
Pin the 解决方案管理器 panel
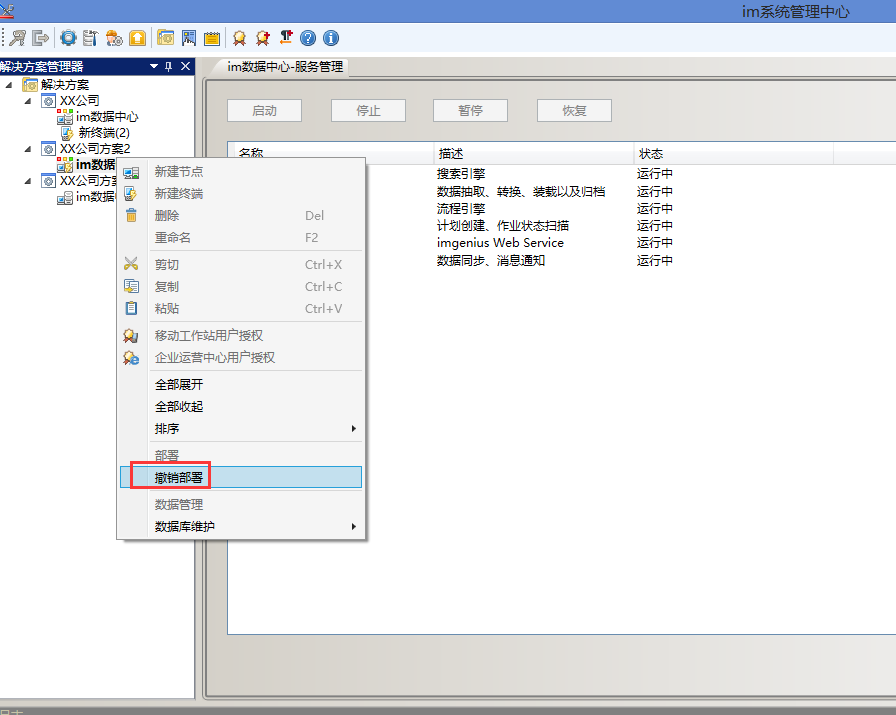169,66
